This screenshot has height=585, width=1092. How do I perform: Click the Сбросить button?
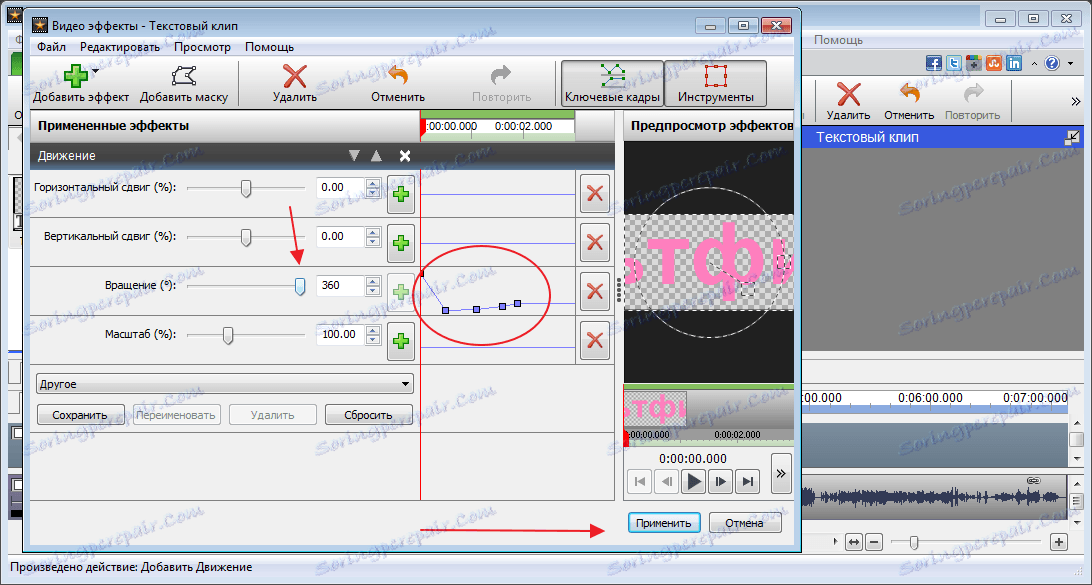tap(368, 415)
